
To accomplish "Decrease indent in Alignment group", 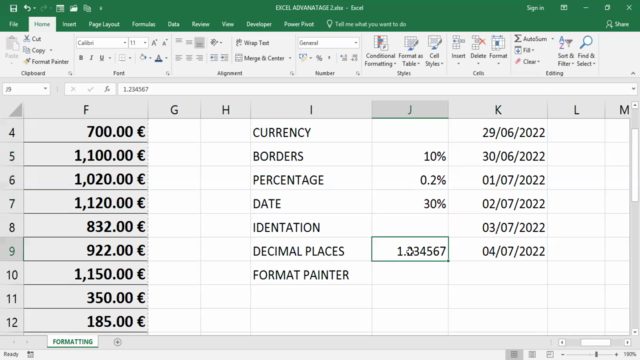I will pos(214,58).
